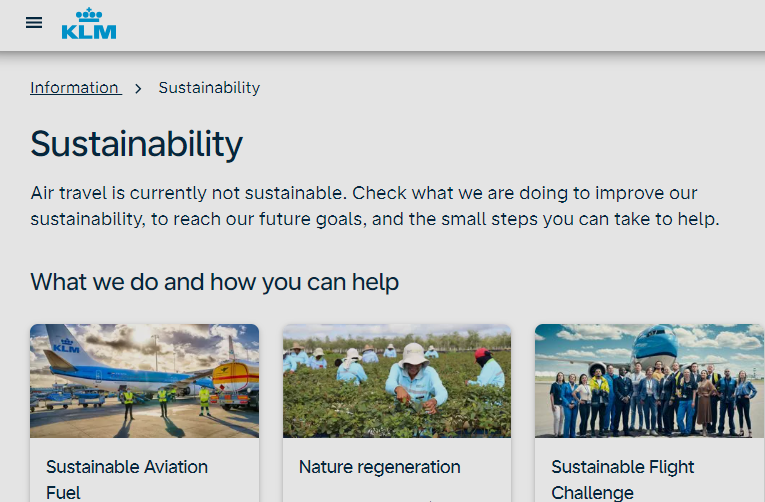This screenshot has height=502, width=765.
Task: Click the KLM crown logo
Action: coord(89,24)
